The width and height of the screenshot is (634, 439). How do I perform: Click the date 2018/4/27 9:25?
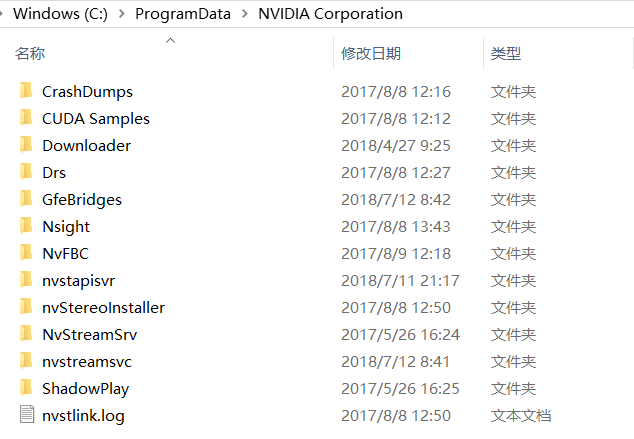(x=396, y=146)
